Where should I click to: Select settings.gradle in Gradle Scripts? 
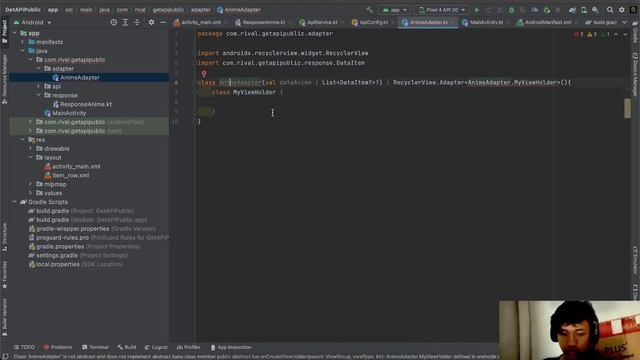tap(57, 256)
